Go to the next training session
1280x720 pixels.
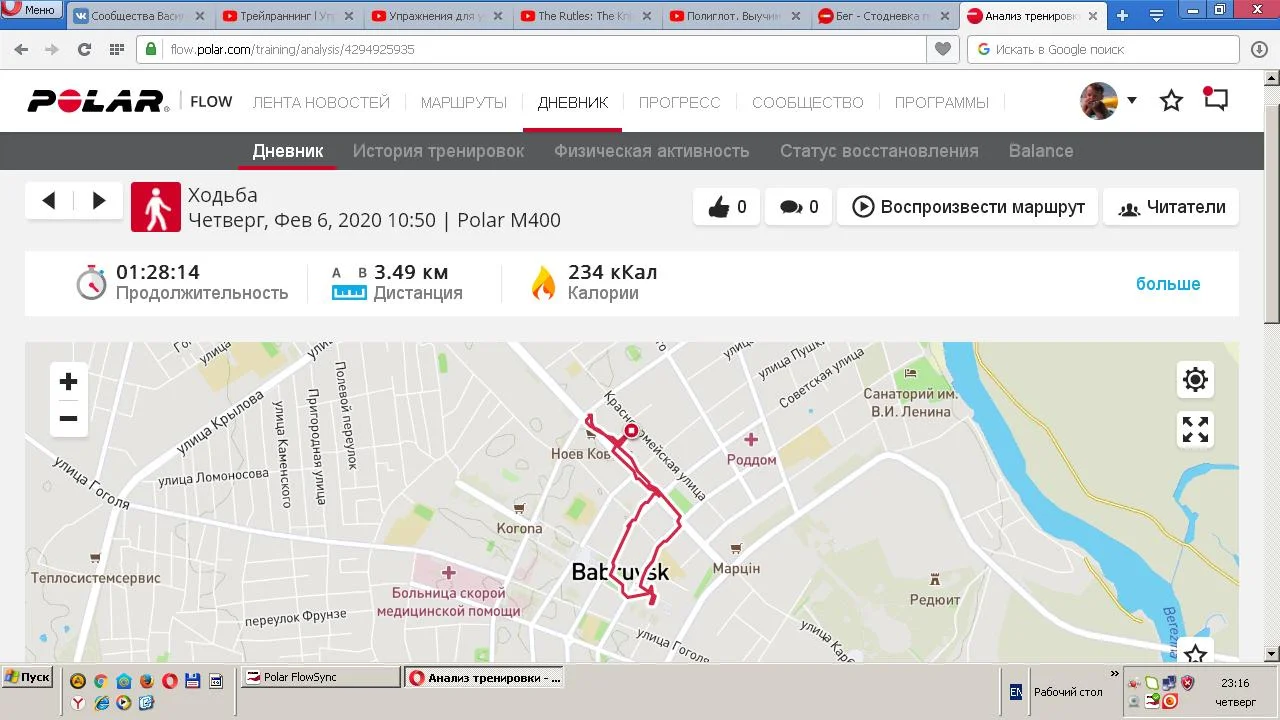pos(99,201)
